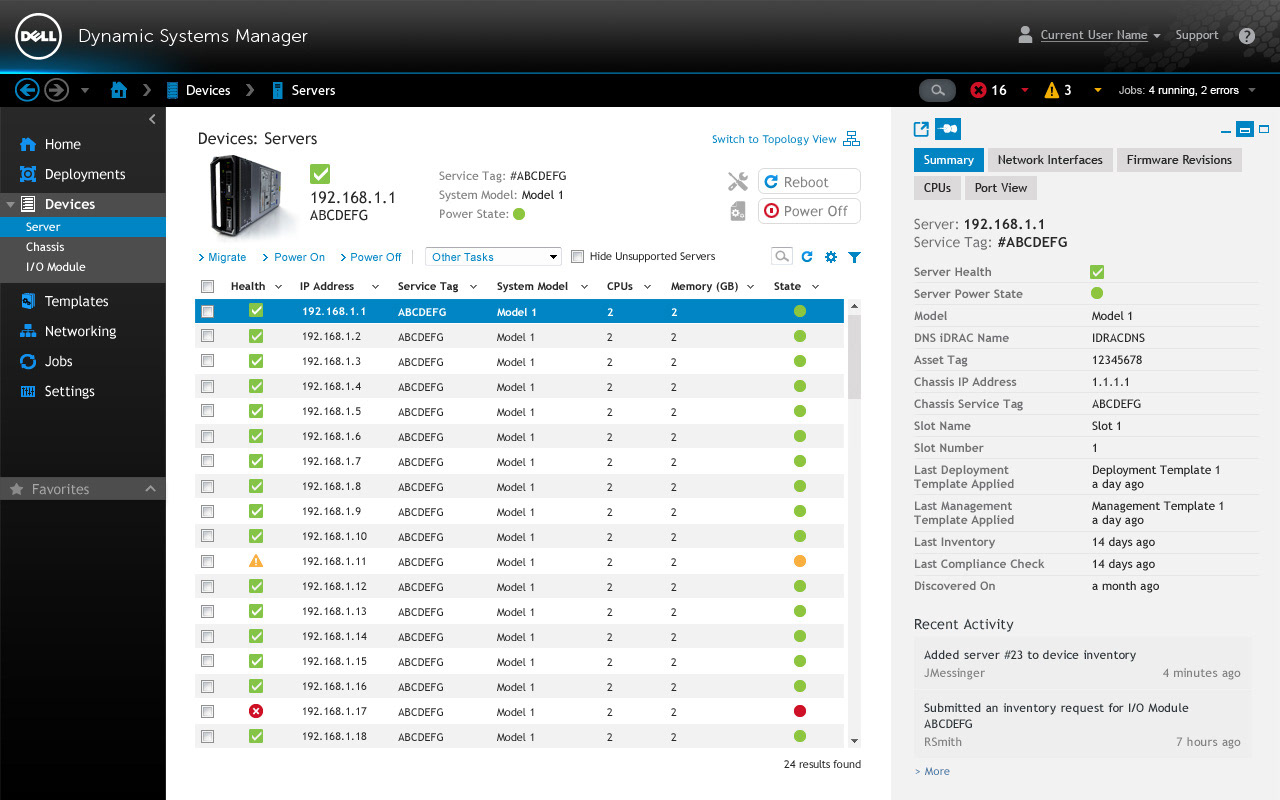The height and width of the screenshot is (800, 1280).
Task: Tick the checkbox for server 192.168.1.5
Action: [x=207, y=411]
